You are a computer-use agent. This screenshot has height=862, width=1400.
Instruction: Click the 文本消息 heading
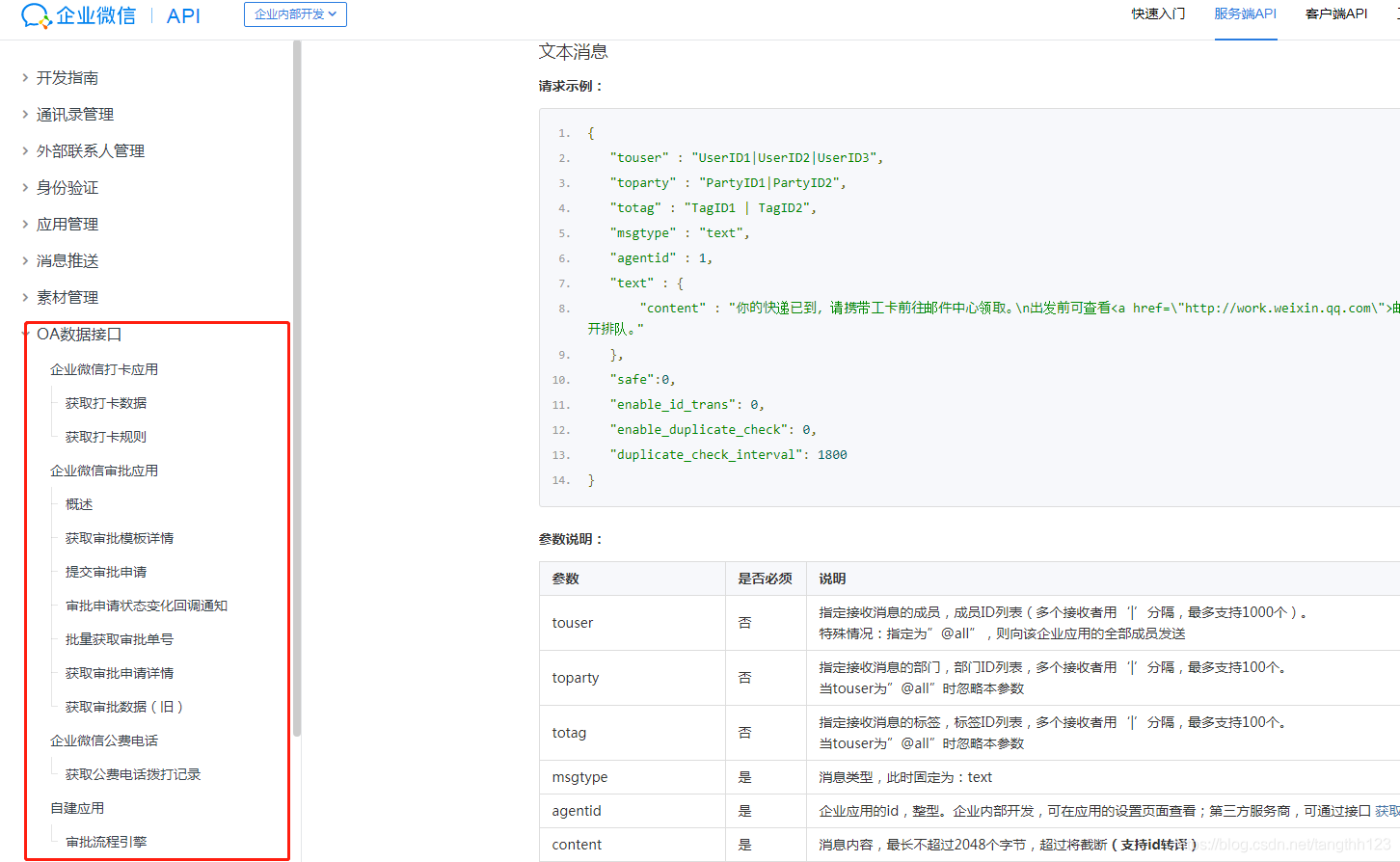(574, 52)
